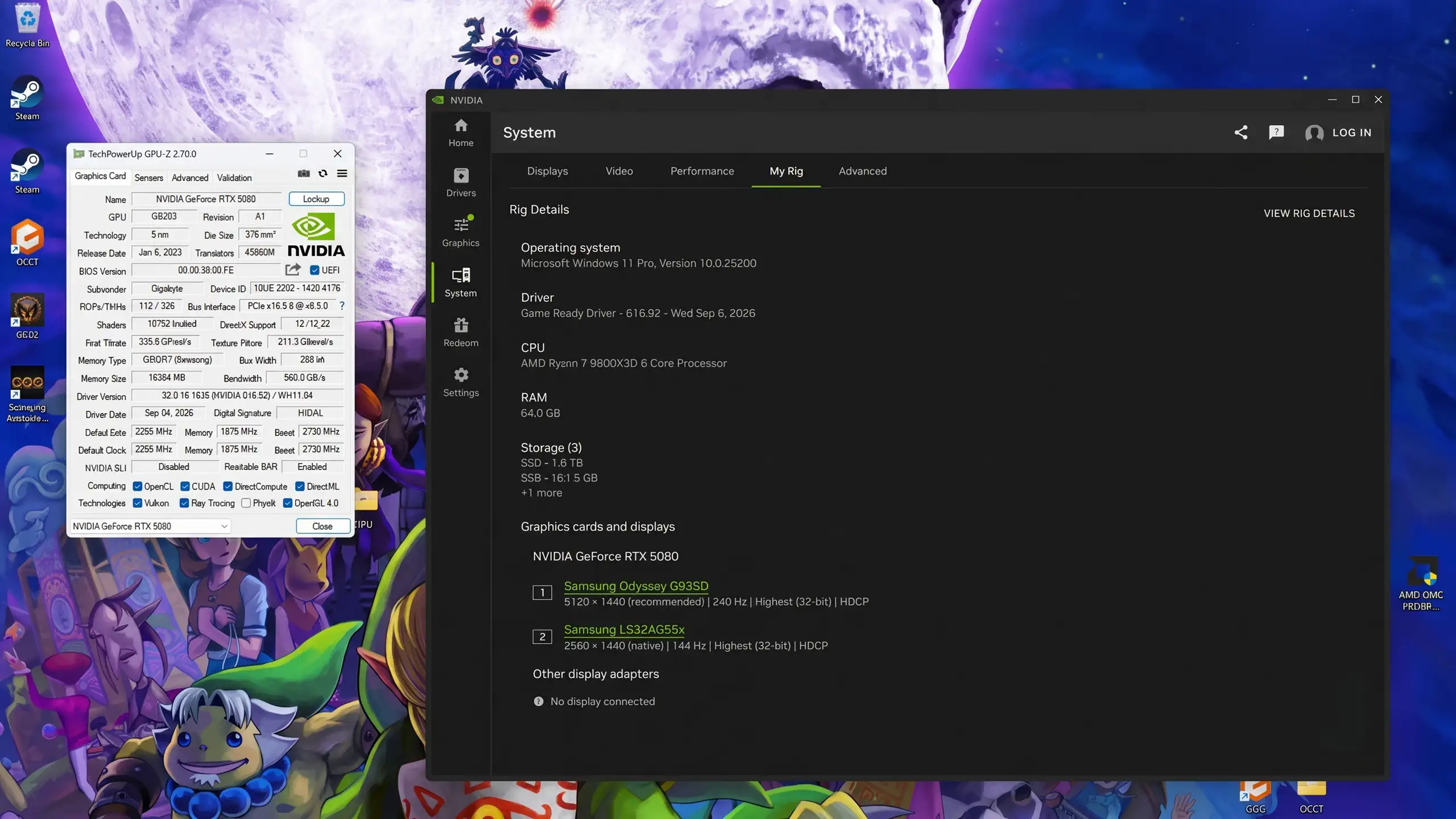The width and height of the screenshot is (1456, 819).
Task: Toggle DirectML checkbox in GPU-Z
Action: [300, 486]
